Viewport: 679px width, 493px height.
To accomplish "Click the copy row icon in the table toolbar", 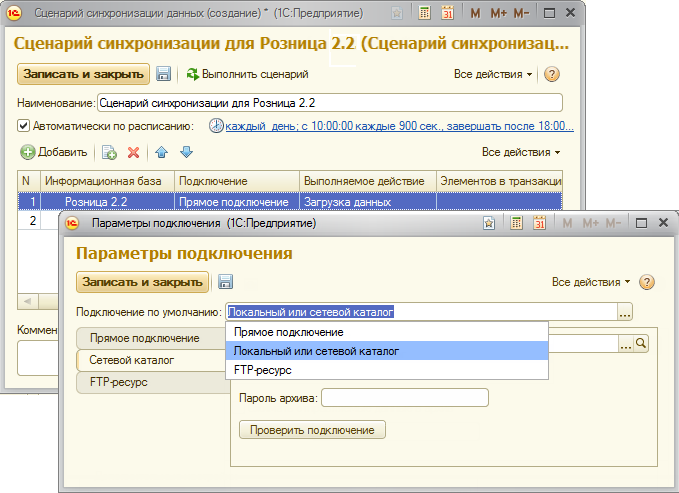I will [x=109, y=152].
